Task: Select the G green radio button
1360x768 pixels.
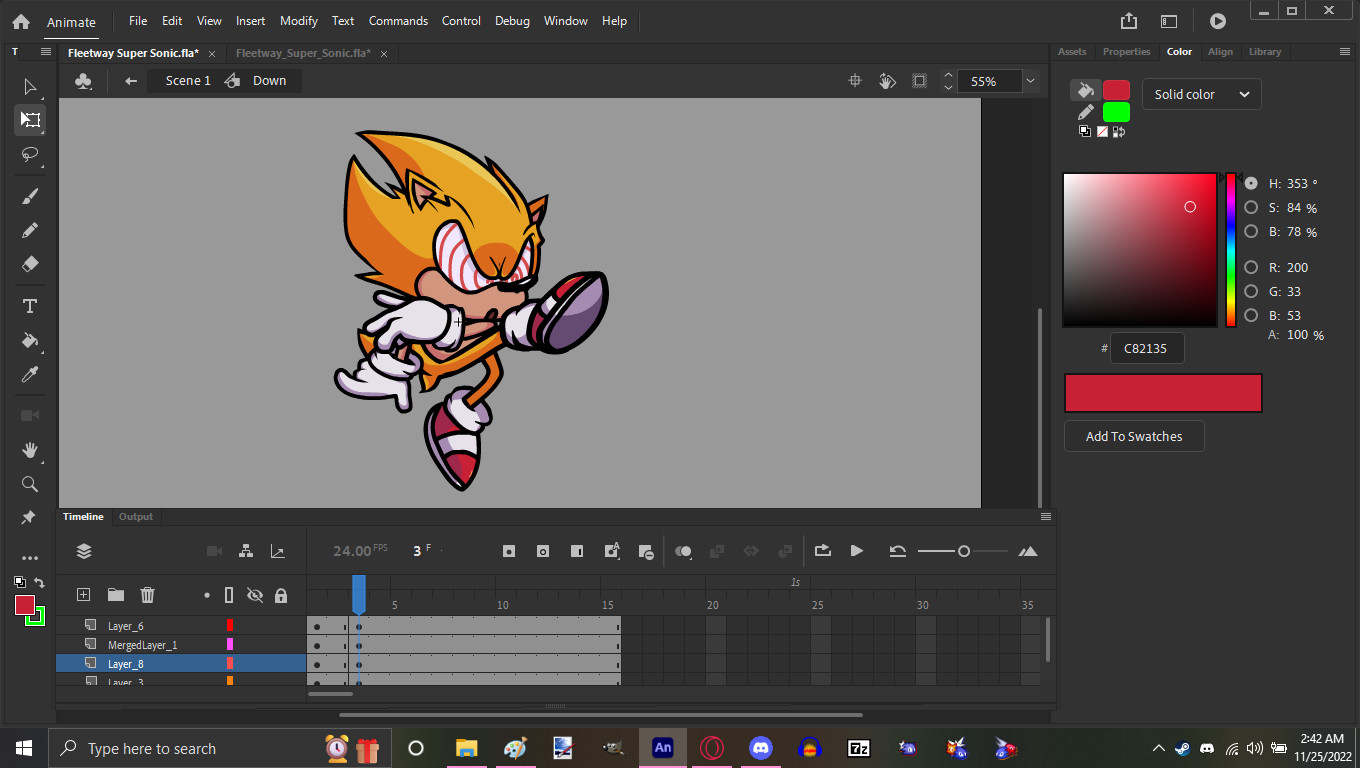Action: (x=1251, y=292)
